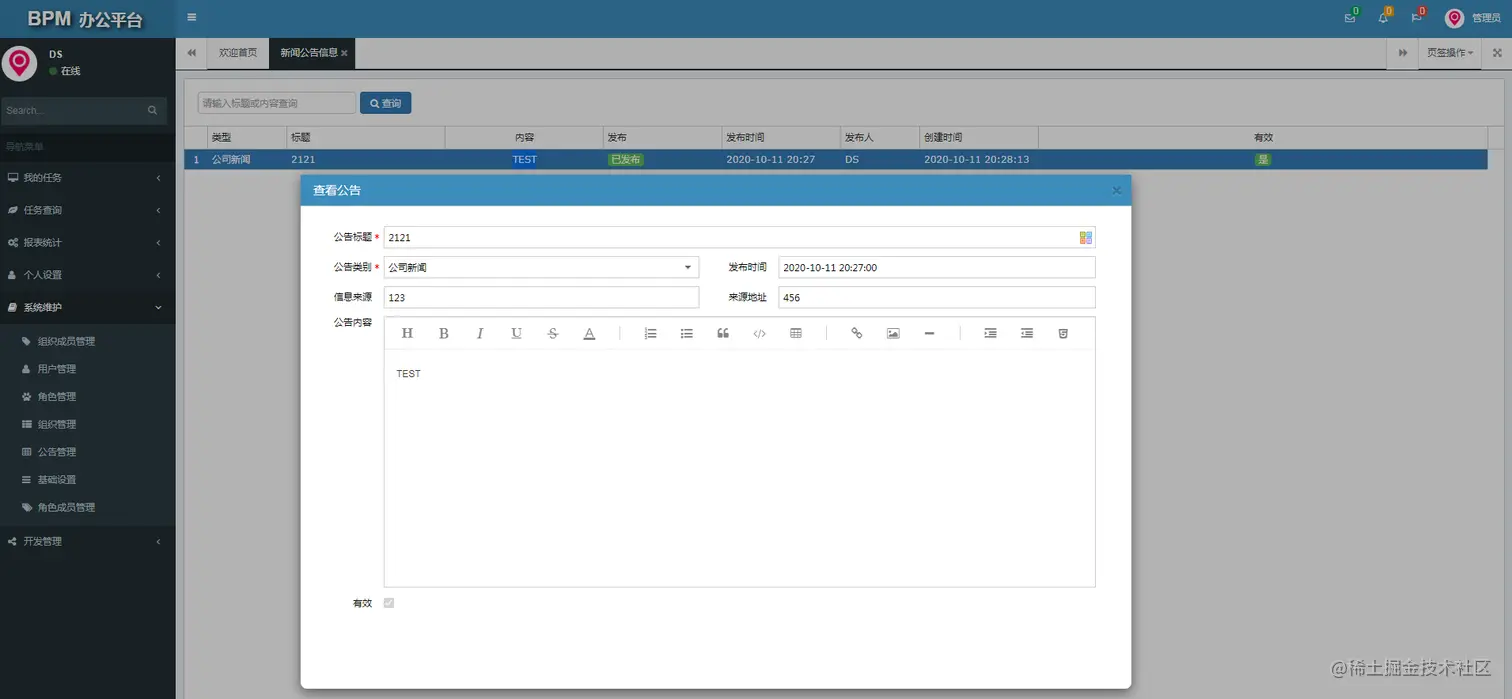Insert an ordered numbered list
This screenshot has height=699, width=1512.
[650, 333]
